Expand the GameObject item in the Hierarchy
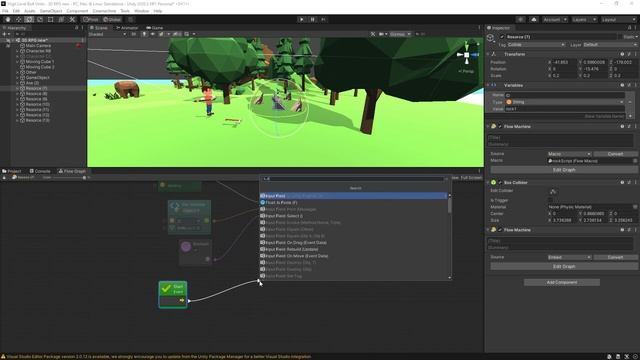The width and height of the screenshot is (640, 360). pos(17,78)
